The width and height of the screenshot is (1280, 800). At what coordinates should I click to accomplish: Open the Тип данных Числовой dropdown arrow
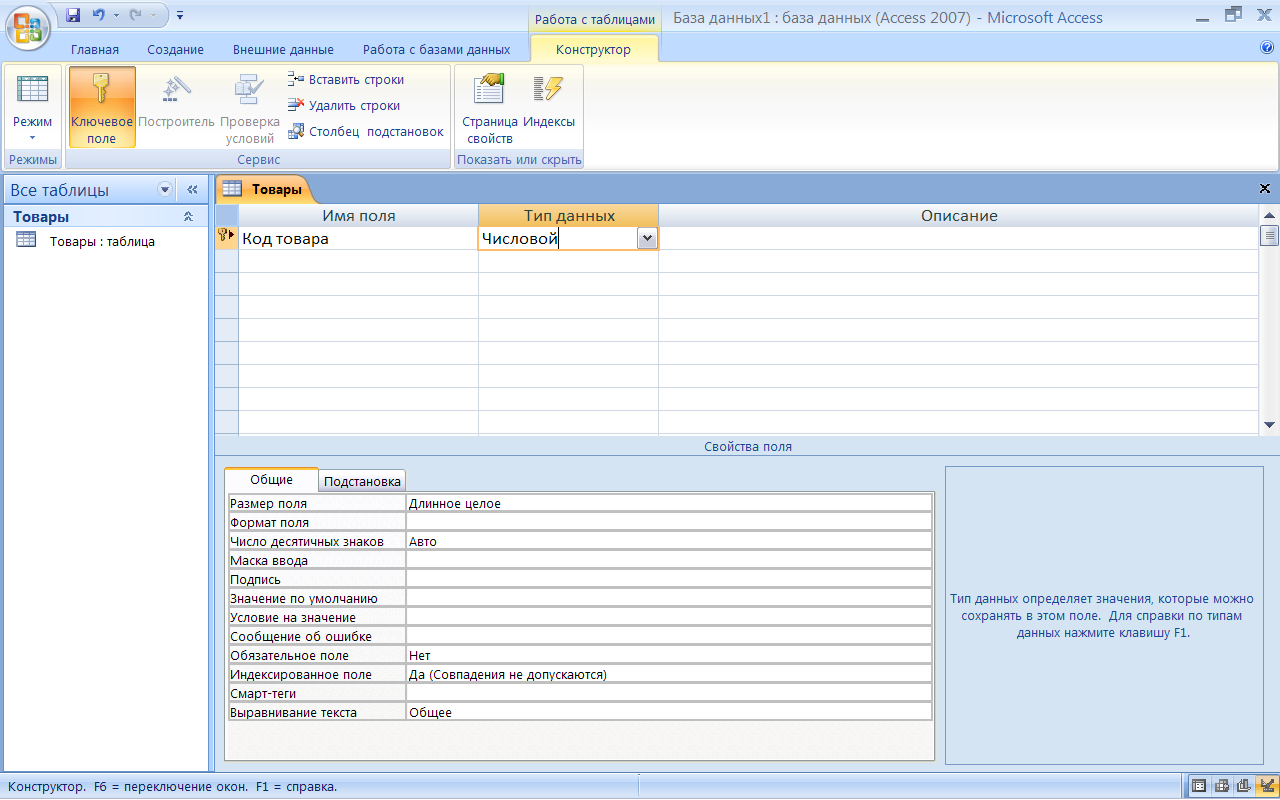pos(647,238)
